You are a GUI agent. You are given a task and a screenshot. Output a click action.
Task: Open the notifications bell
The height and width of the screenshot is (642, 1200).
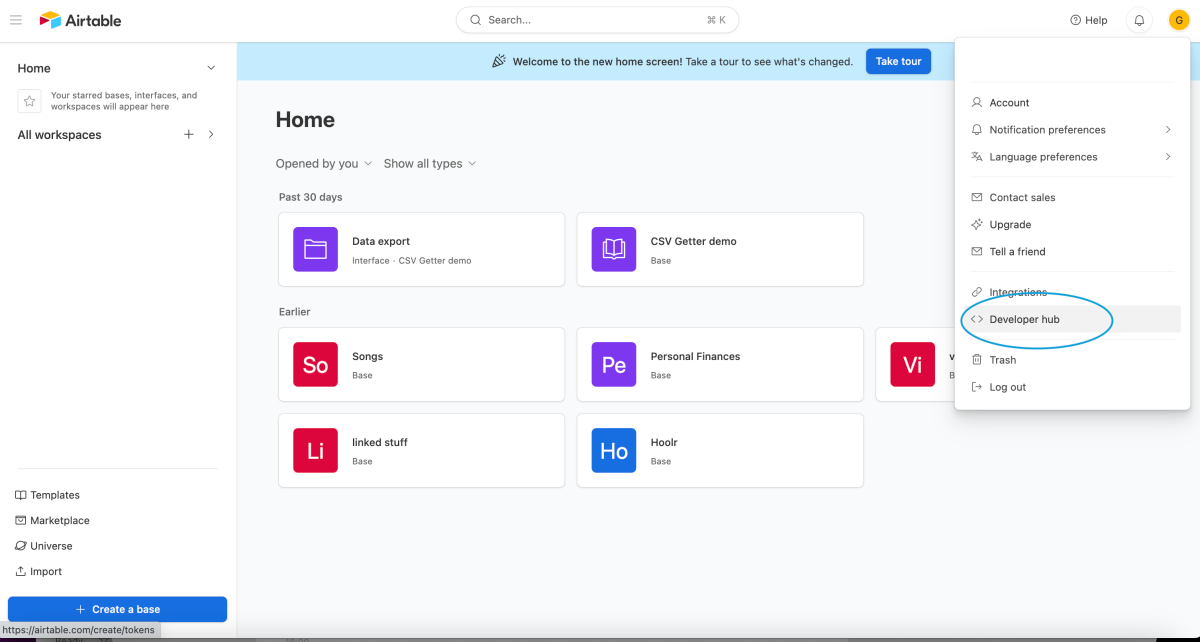(1138, 20)
